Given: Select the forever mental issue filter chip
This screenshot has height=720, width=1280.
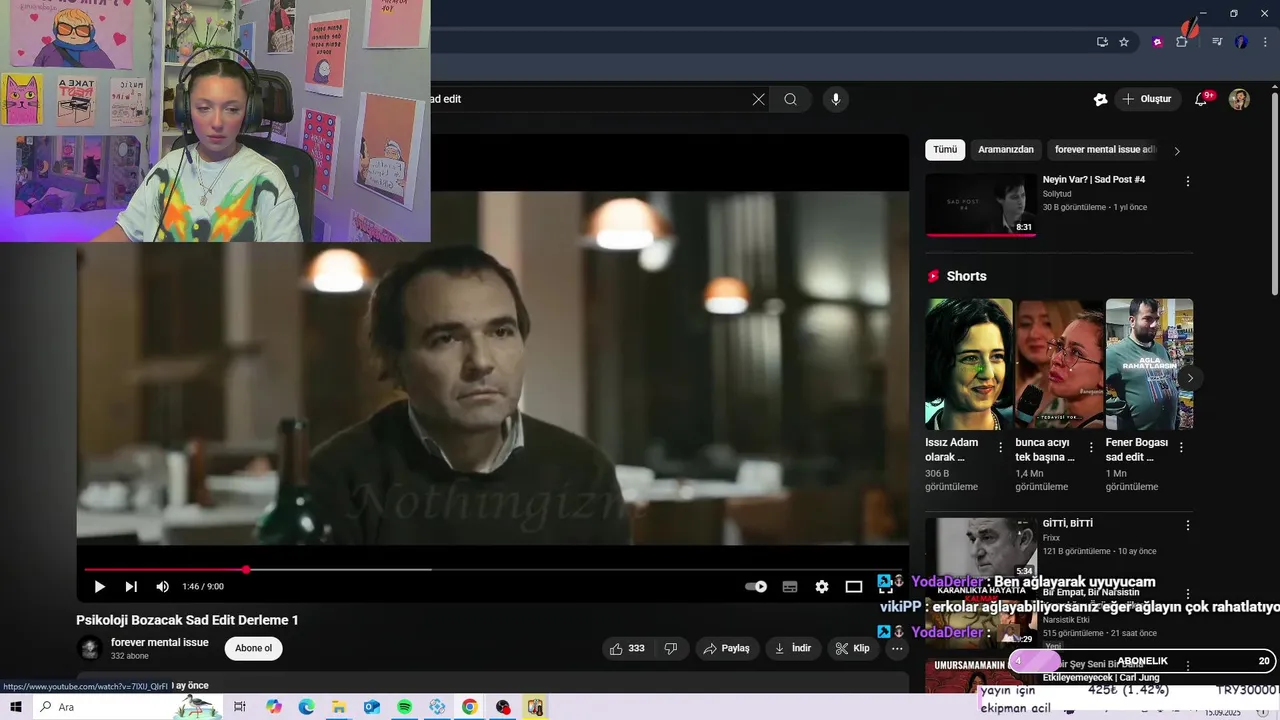Looking at the screenshot, I should coord(1104,150).
